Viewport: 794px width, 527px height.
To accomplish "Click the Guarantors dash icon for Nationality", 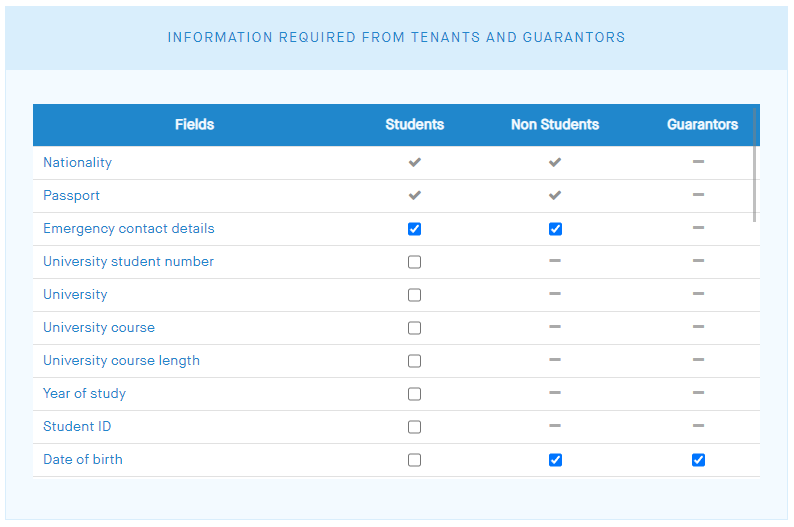I will (x=698, y=162).
